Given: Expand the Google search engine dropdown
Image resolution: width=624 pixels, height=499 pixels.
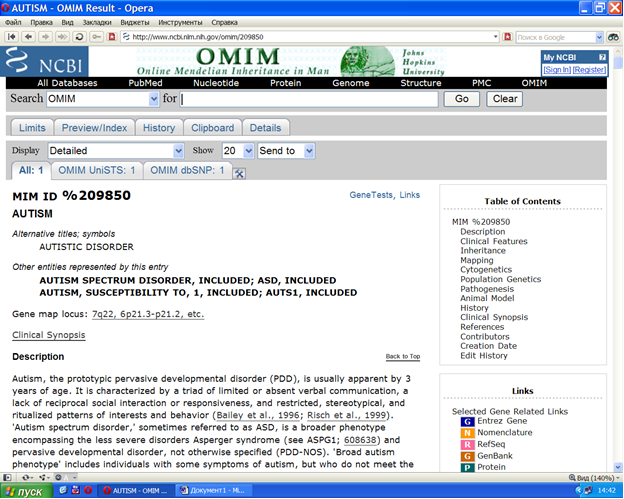Looking at the screenshot, I should [599, 37].
